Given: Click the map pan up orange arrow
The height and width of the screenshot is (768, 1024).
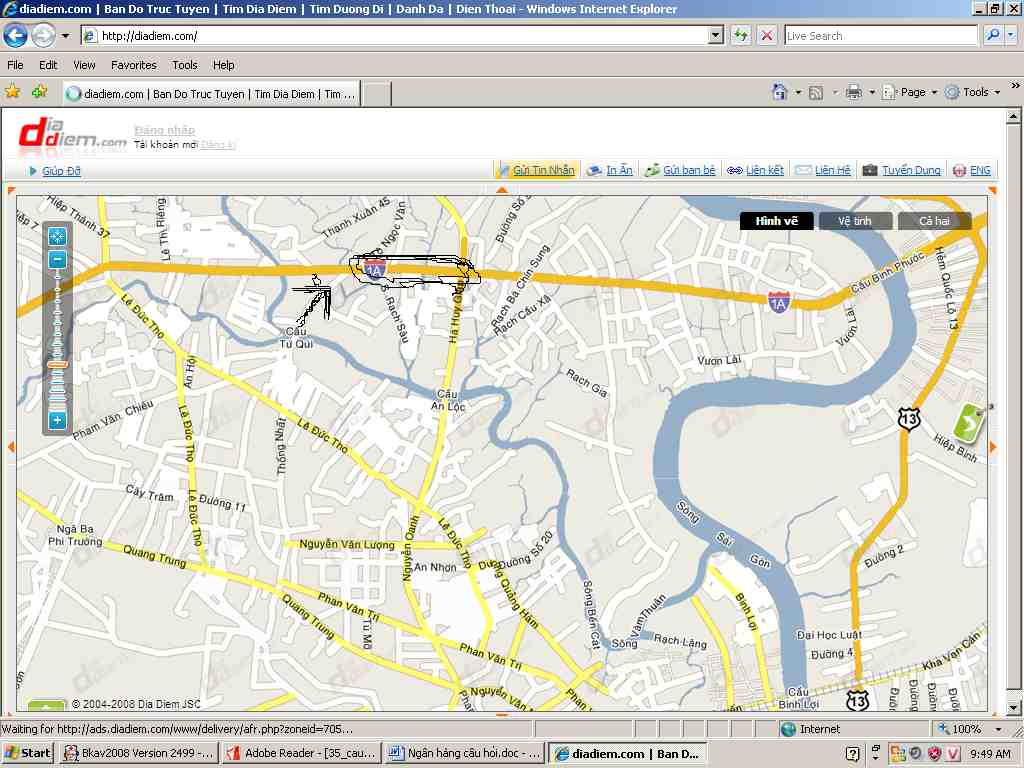Looking at the screenshot, I should click(502, 190).
